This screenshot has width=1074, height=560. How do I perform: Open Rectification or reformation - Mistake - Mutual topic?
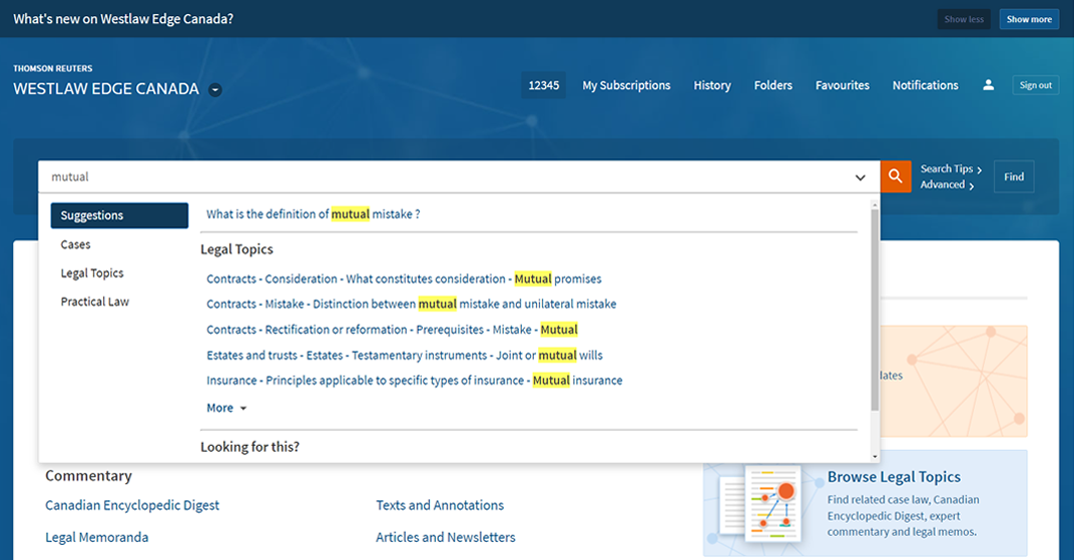(392, 330)
